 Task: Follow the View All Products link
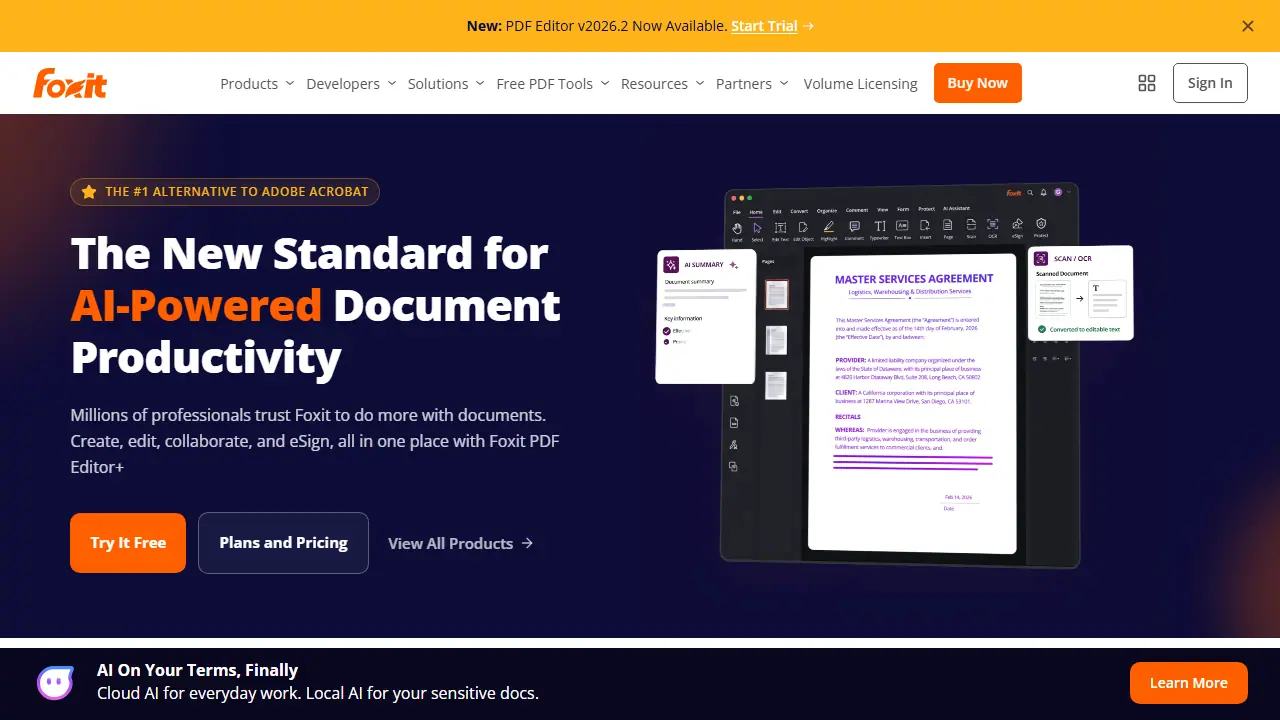point(460,543)
